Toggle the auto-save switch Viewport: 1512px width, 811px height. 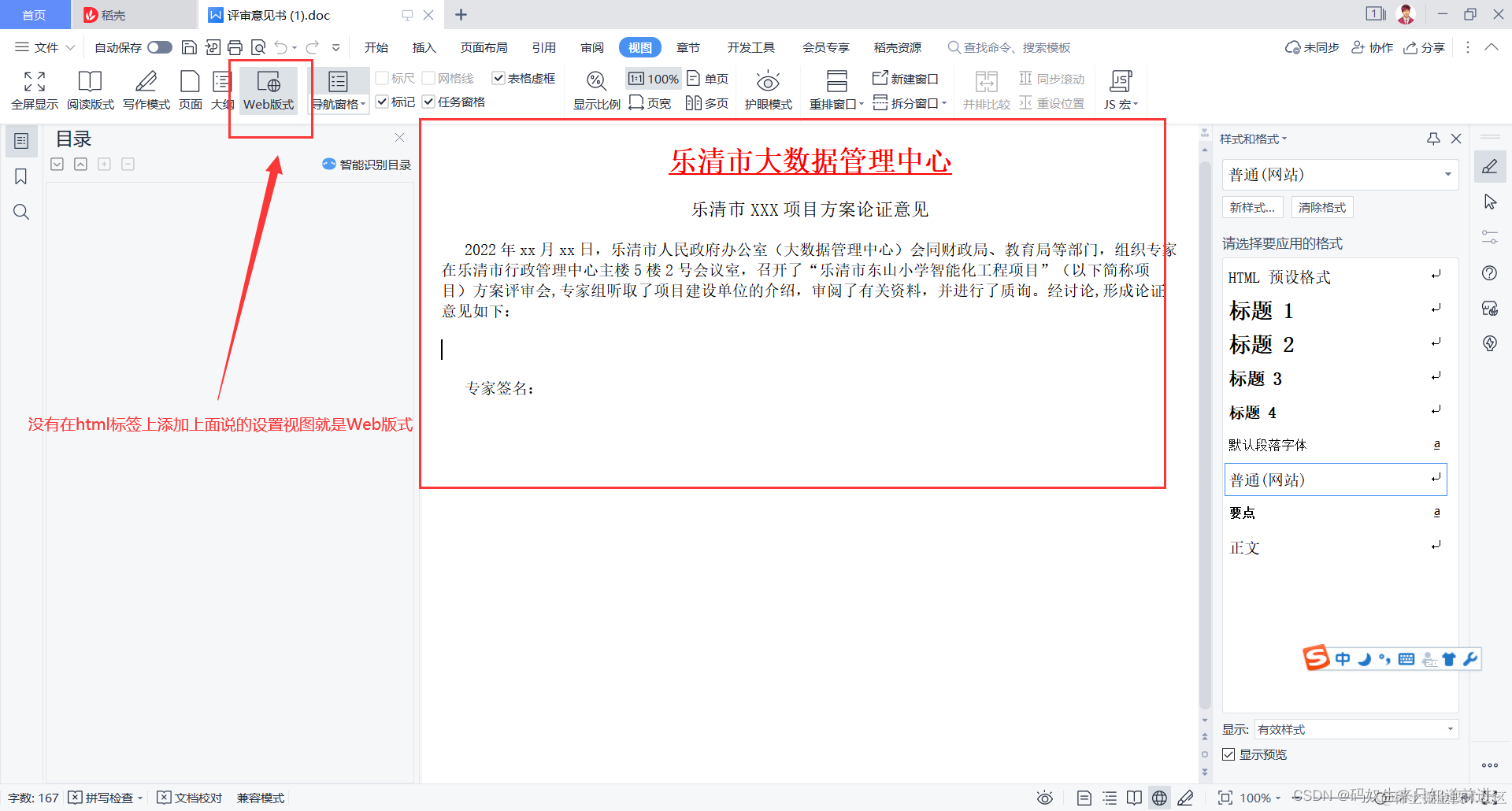[160, 47]
